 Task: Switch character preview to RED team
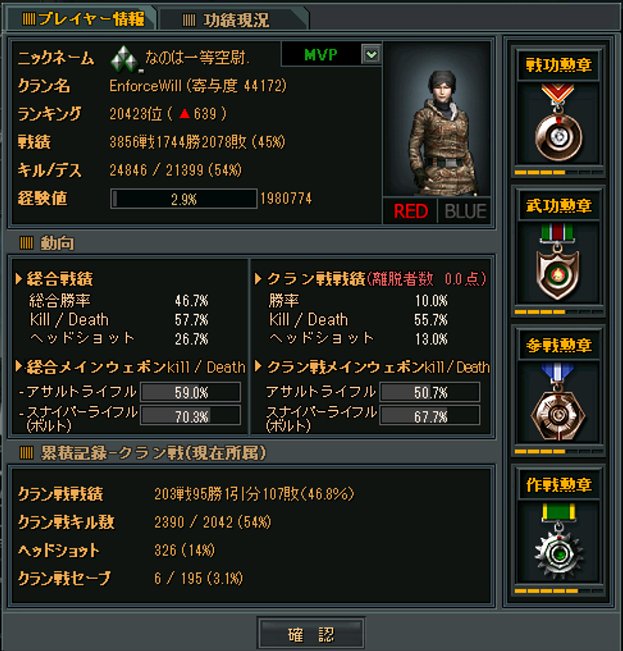410,211
